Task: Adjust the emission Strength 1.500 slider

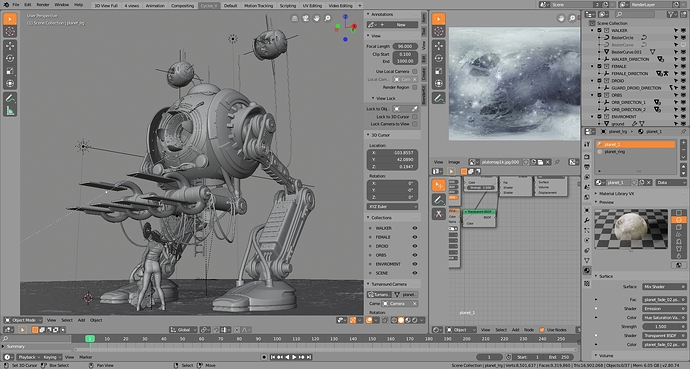Action: click(x=664, y=326)
